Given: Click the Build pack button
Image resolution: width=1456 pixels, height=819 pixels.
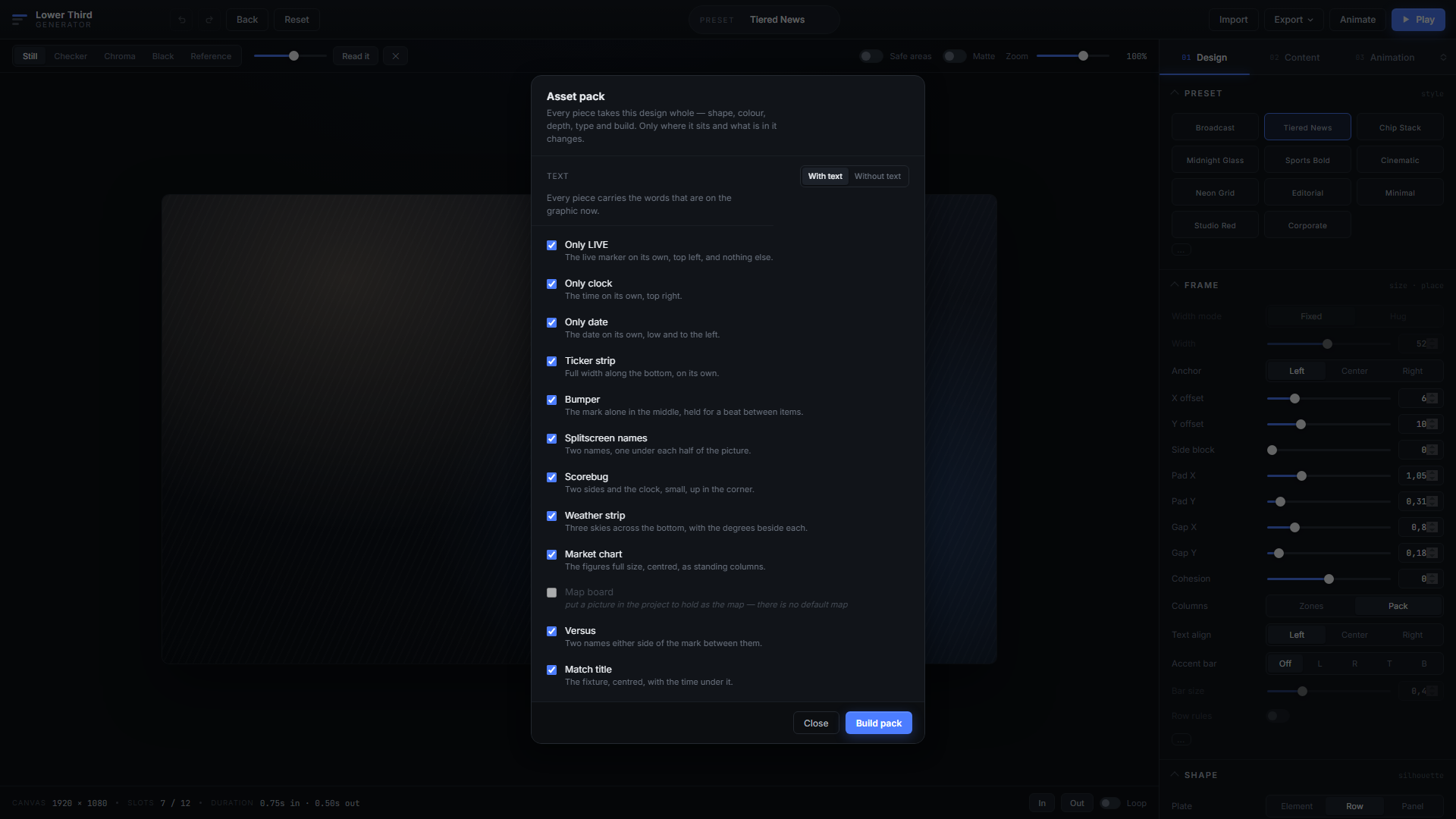Looking at the screenshot, I should pyautogui.click(x=879, y=723).
